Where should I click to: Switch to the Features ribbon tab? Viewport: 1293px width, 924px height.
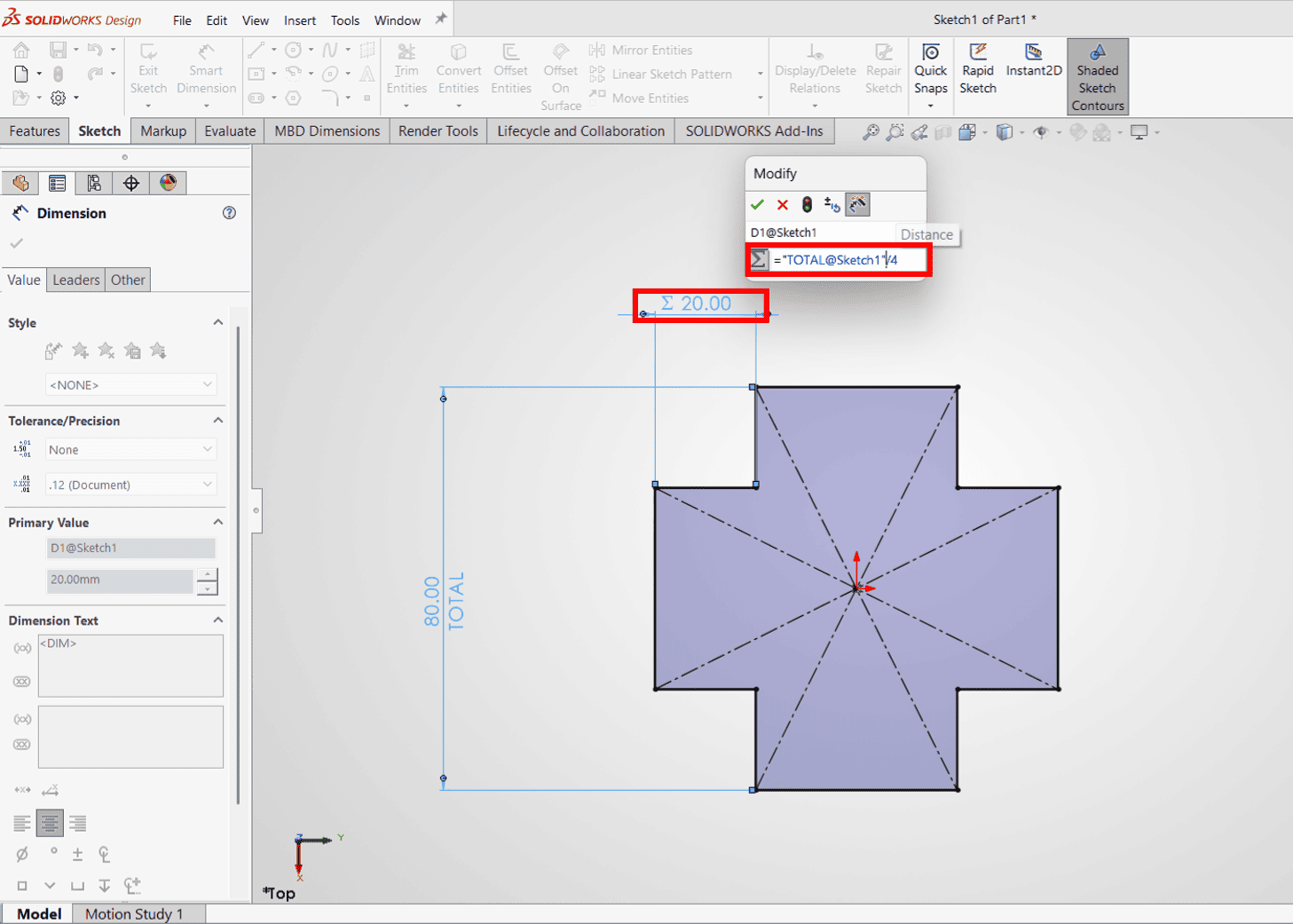(x=35, y=131)
